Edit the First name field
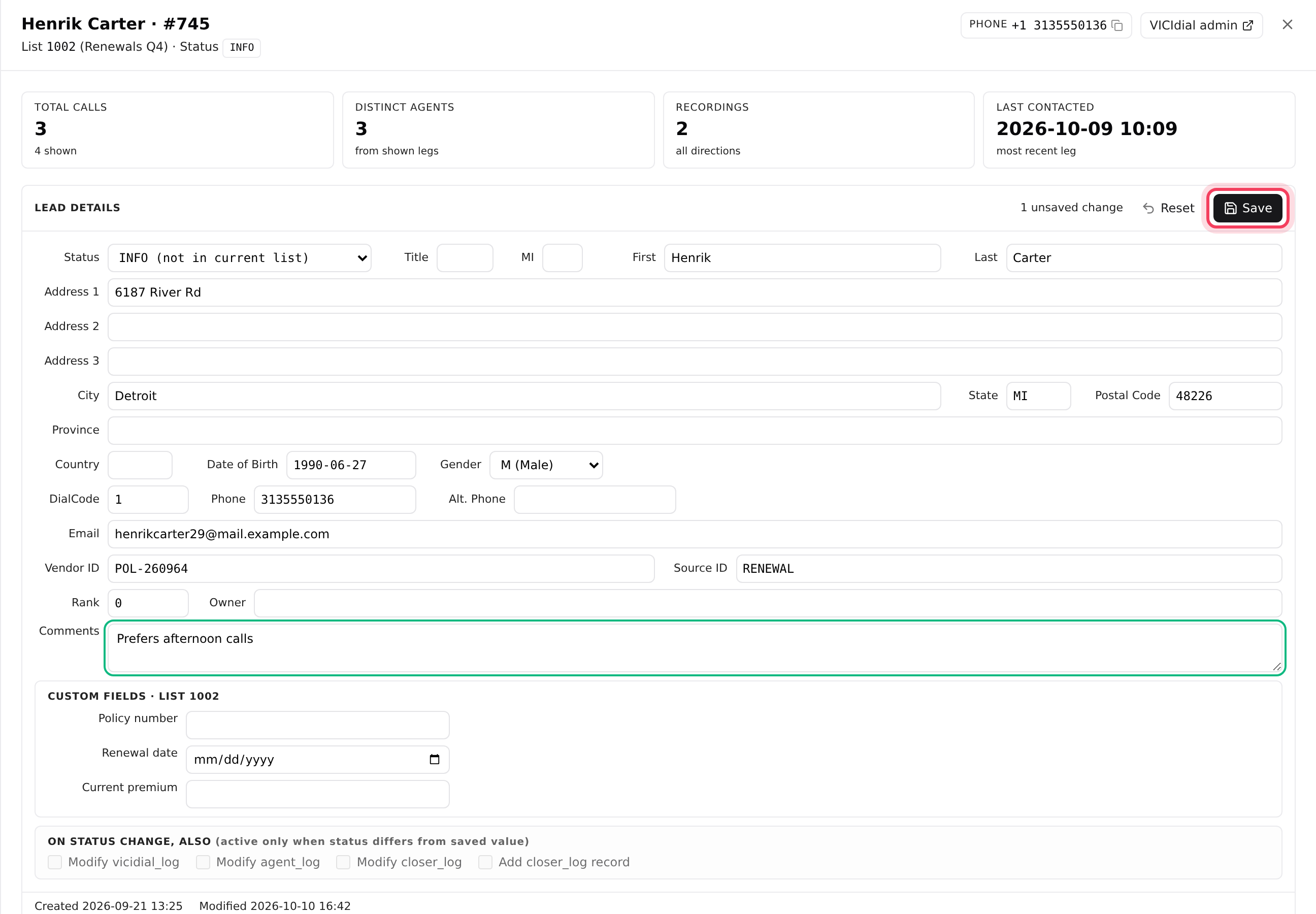This screenshot has height=914, width=1316. point(802,258)
